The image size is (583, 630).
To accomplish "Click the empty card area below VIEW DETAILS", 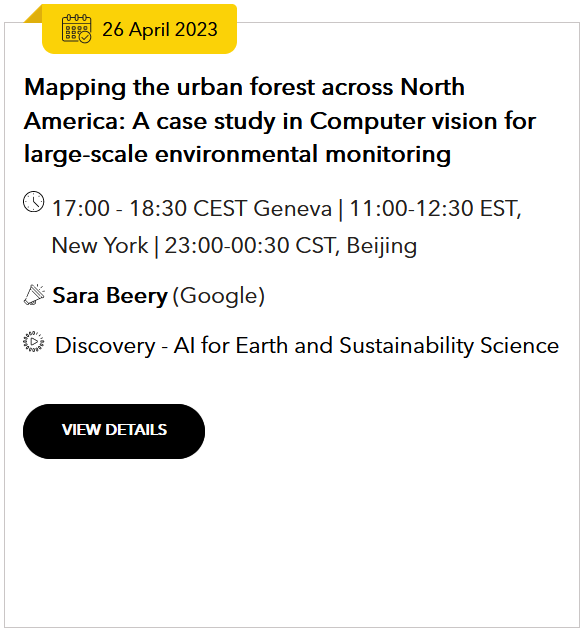I will click(291, 542).
